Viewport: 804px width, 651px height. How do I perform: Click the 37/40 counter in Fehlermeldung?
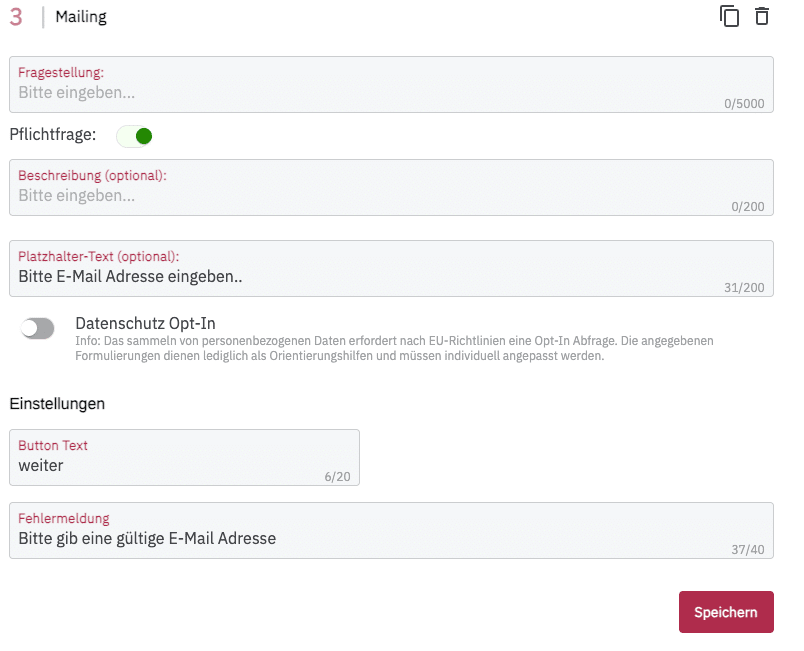point(750,550)
